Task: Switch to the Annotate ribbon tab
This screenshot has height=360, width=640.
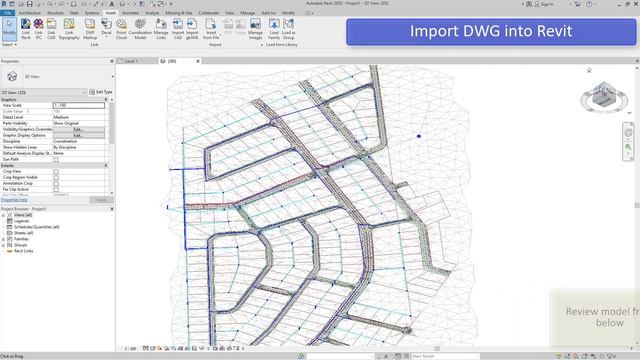Action: tap(131, 13)
